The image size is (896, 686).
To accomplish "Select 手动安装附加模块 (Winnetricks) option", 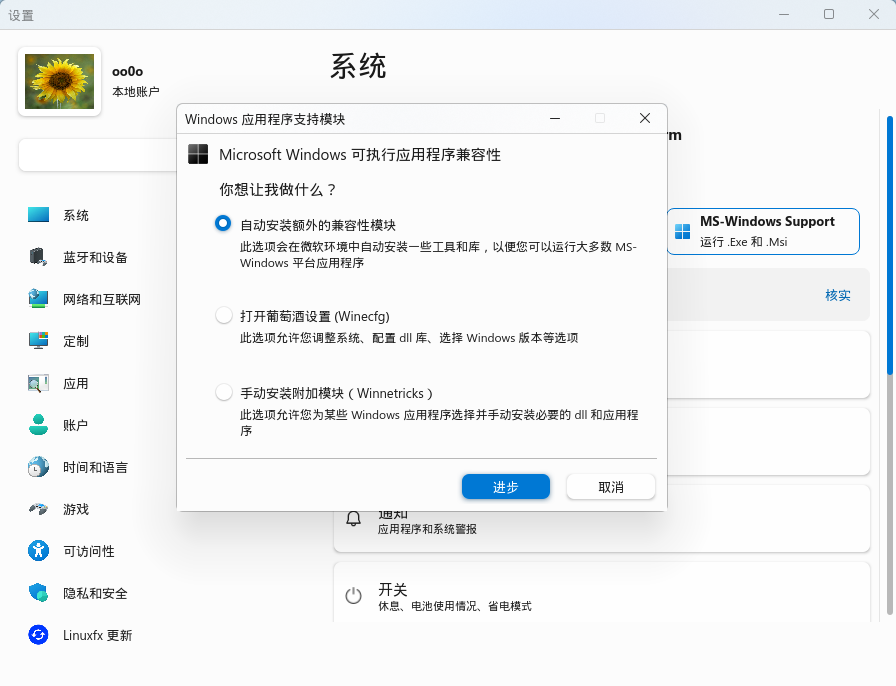I will 224,393.
